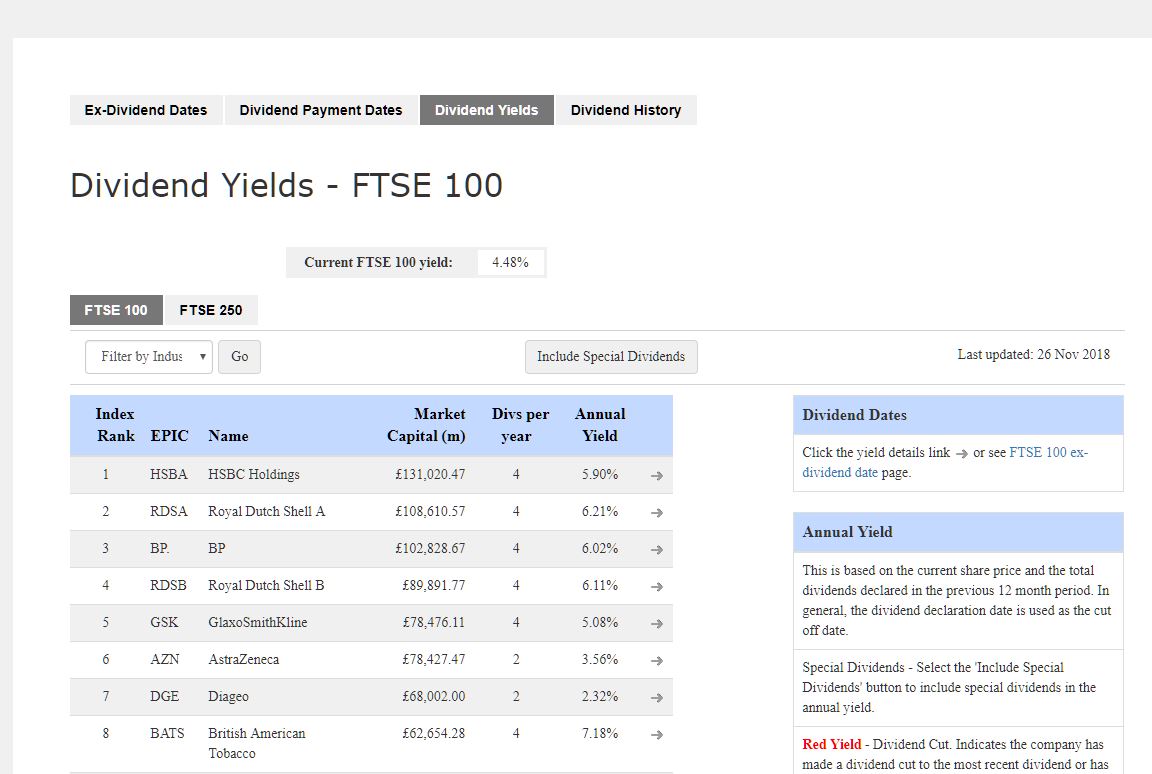Viewport: 1152px width, 774px height.
Task: Click the current FTSE 100 yield 4.48% value
Action: (x=511, y=262)
